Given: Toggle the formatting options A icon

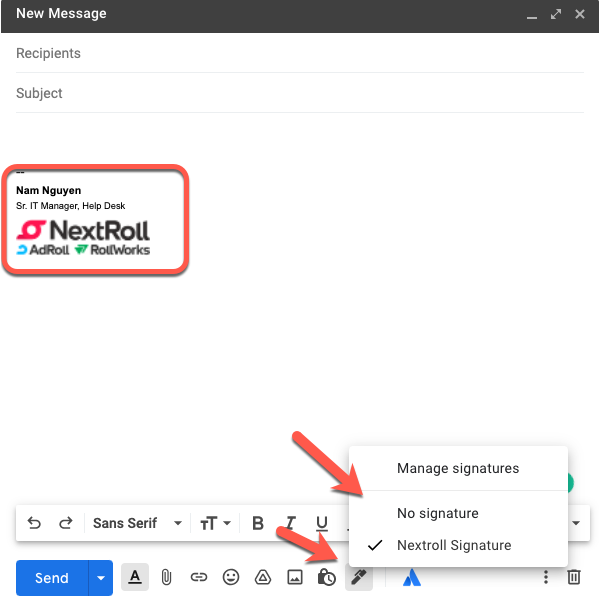Looking at the screenshot, I should pyautogui.click(x=135, y=577).
